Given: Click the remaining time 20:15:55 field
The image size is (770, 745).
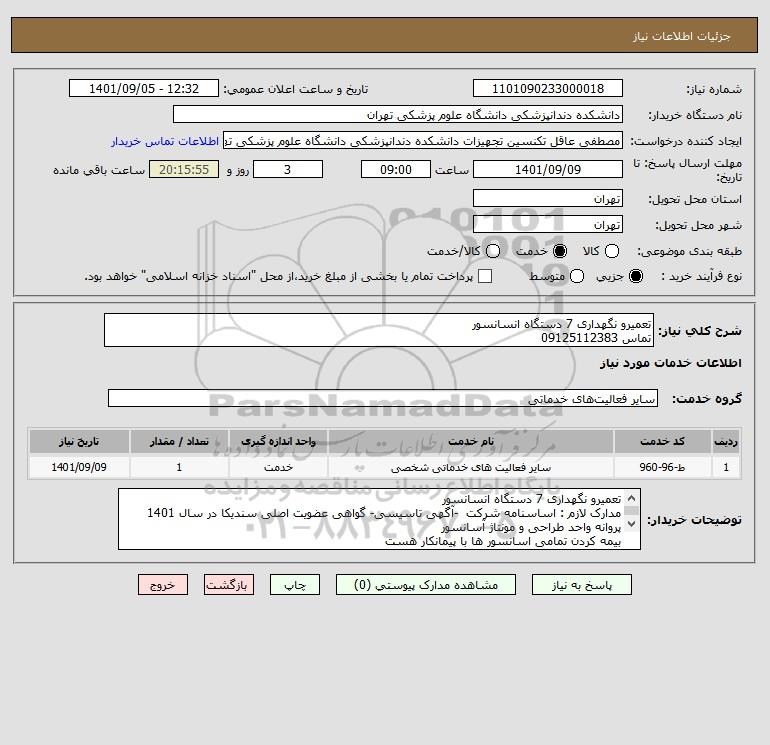Looking at the screenshot, I should [x=184, y=169].
